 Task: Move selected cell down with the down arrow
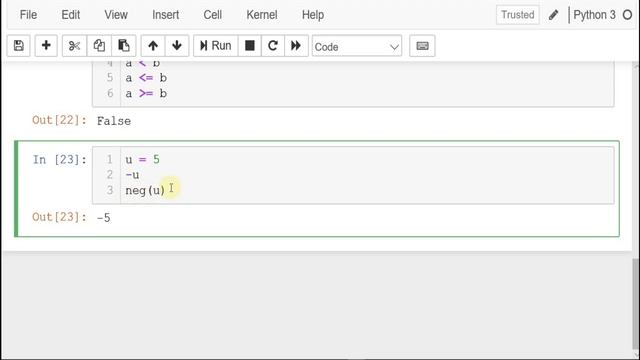point(177,46)
